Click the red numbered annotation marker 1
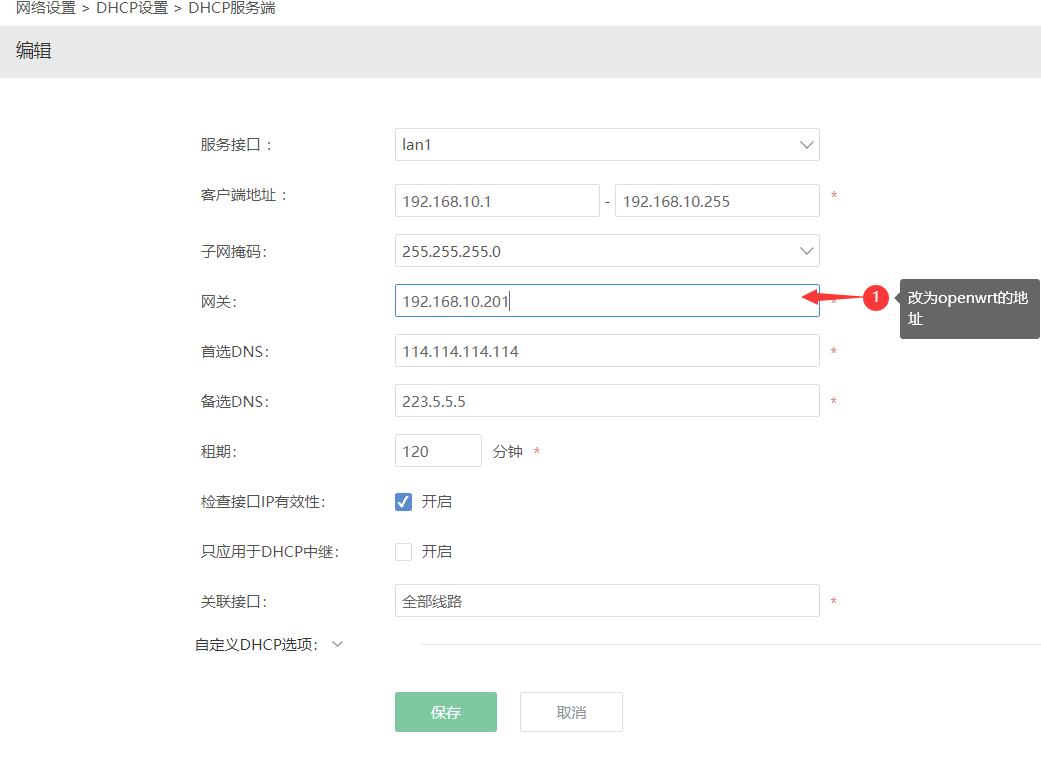This screenshot has width=1041, height=779. coord(874,297)
